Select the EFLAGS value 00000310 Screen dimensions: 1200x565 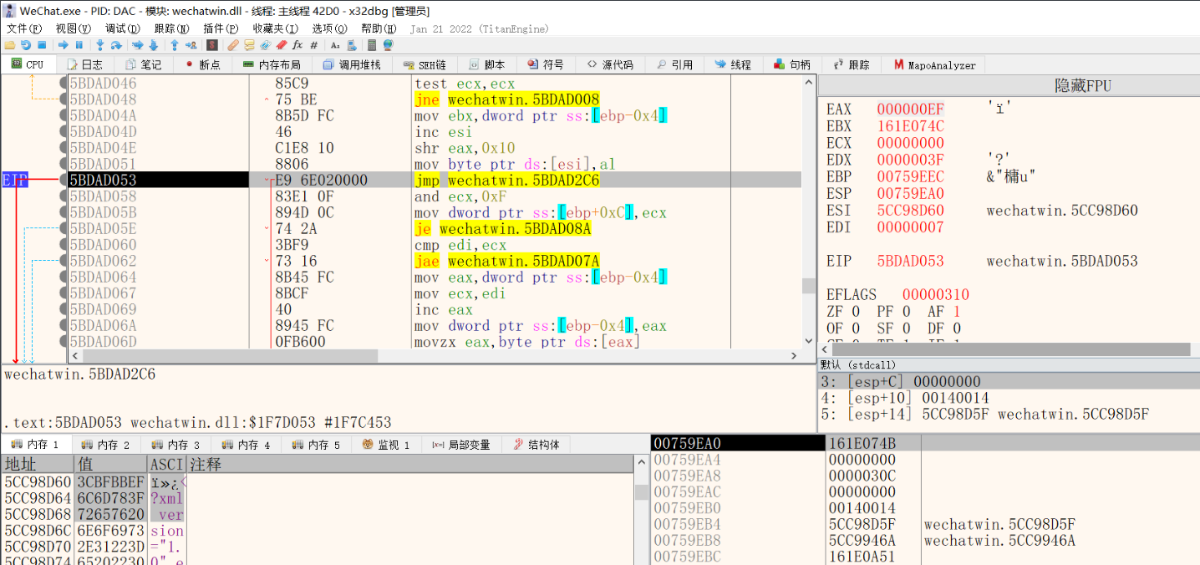pos(936,295)
